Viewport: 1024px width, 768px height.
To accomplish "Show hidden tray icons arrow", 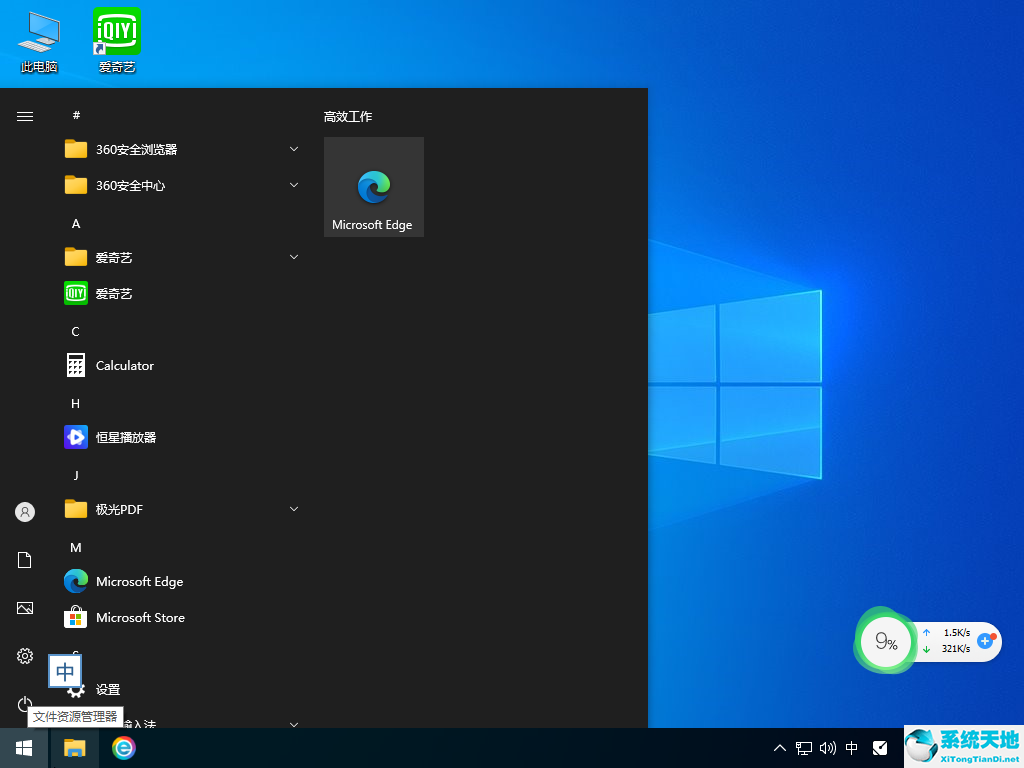I will (780, 748).
